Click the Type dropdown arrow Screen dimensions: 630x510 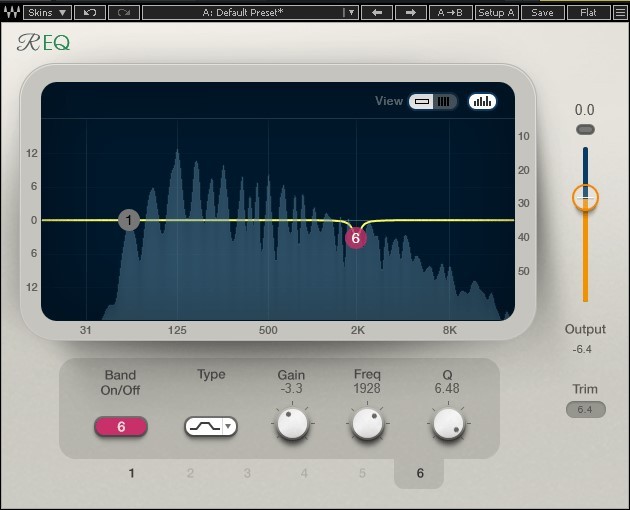(x=229, y=426)
